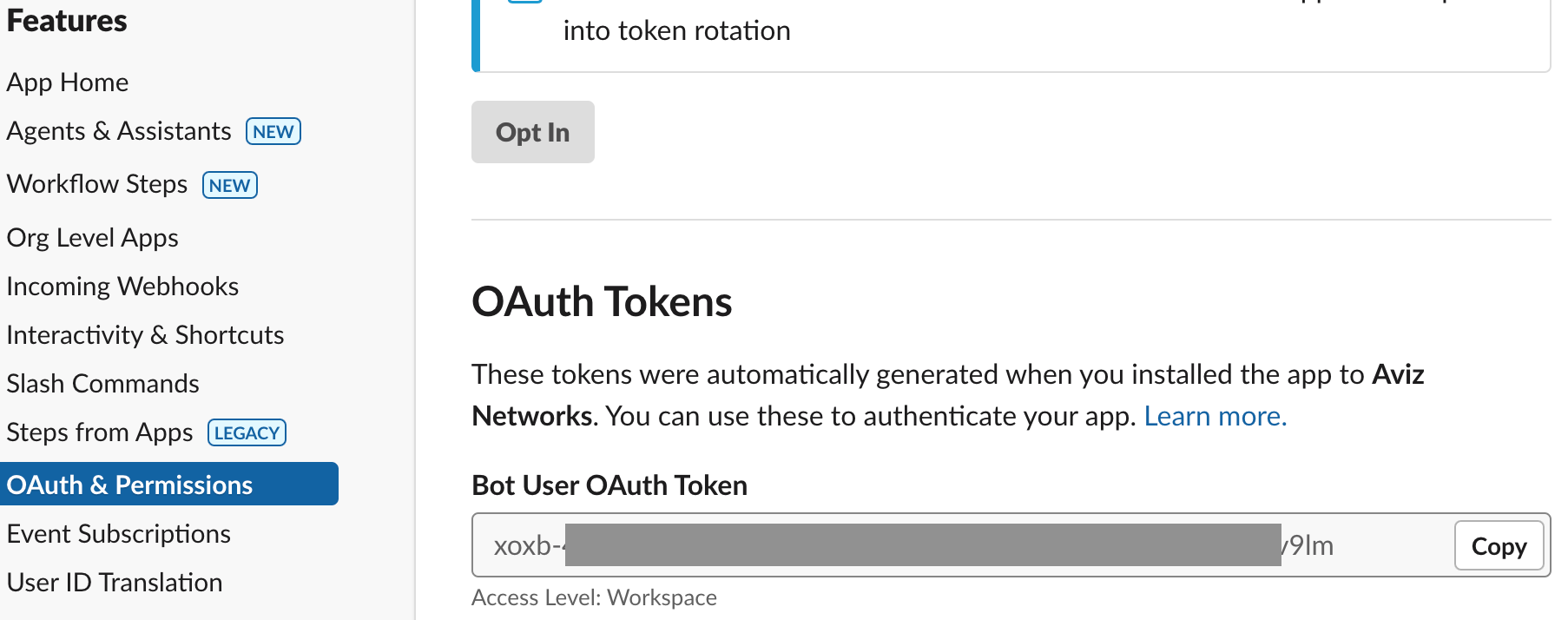Click the LEGACY badge by Steps from Apps
The height and width of the screenshot is (620, 1568).
(247, 433)
